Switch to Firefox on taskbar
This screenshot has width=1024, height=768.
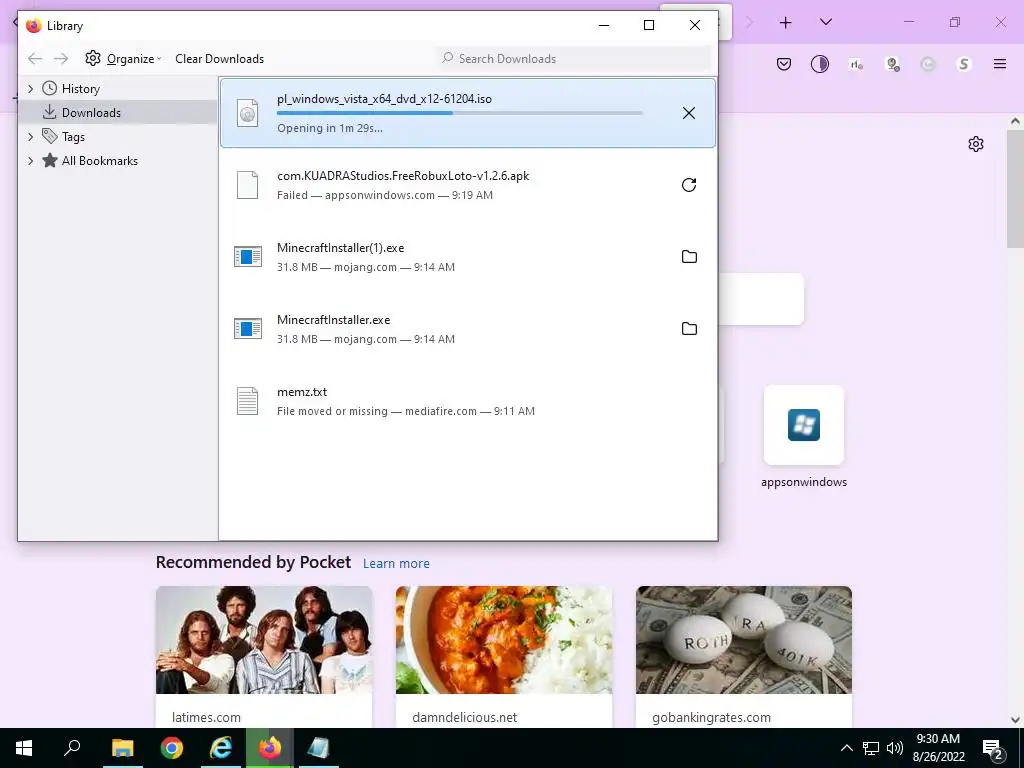(x=270, y=748)
